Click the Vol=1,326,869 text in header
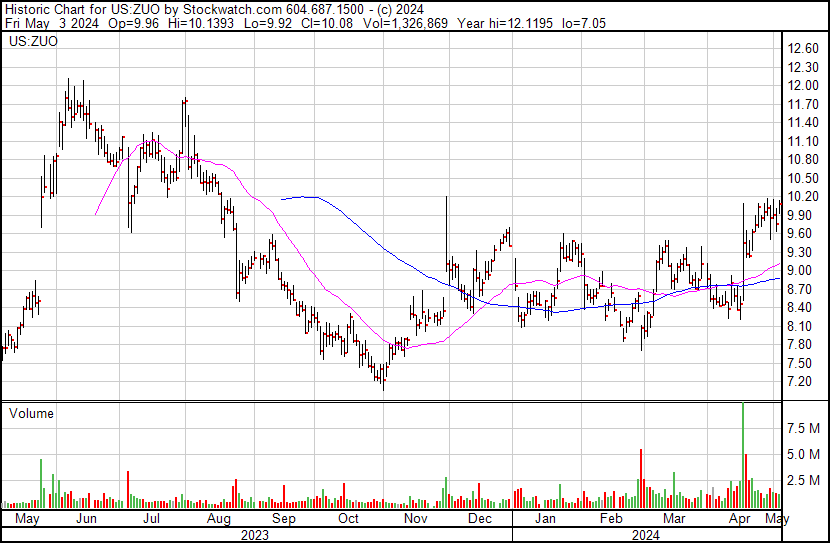Viewport: 830px width, 543px height. pyautogui.click(x=405, y=23)
